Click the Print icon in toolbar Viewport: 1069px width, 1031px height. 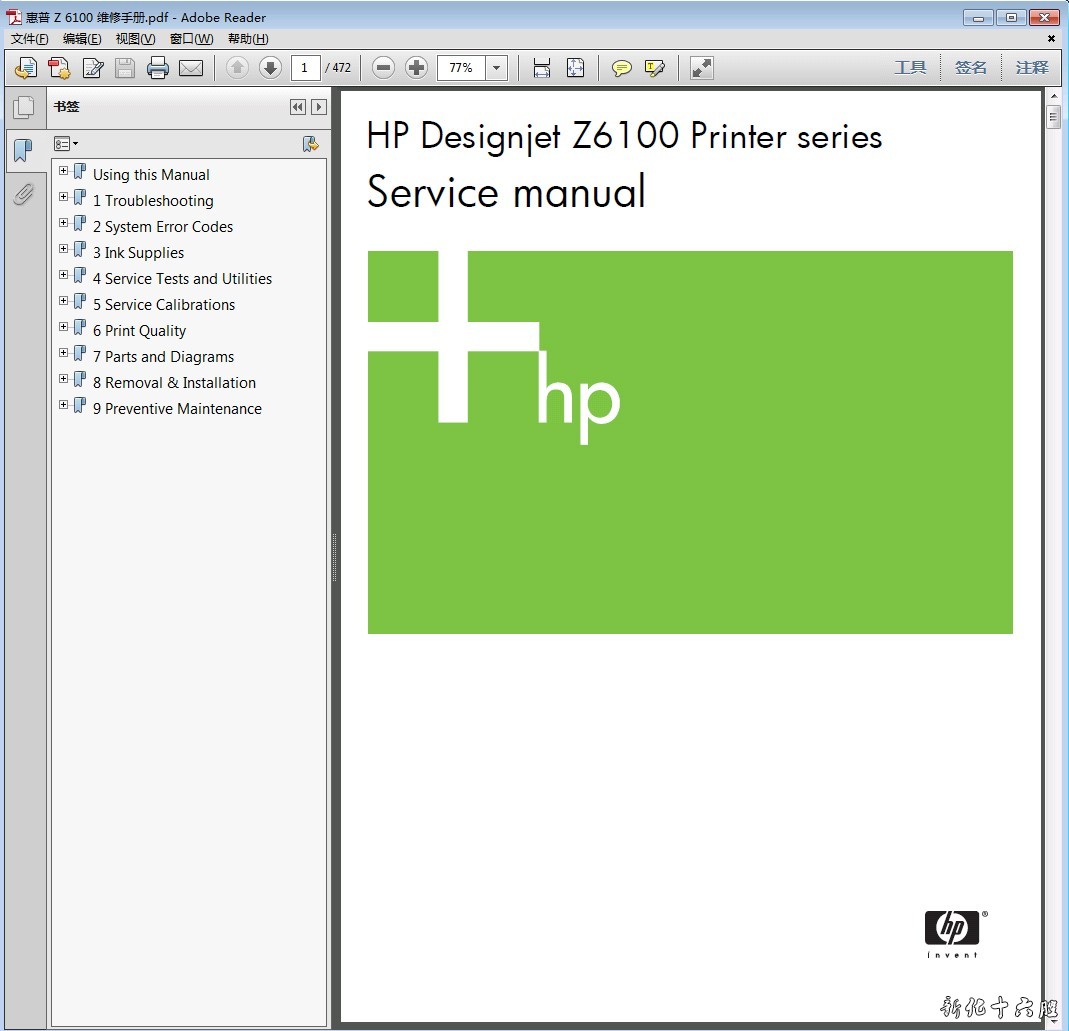(158, 68)
